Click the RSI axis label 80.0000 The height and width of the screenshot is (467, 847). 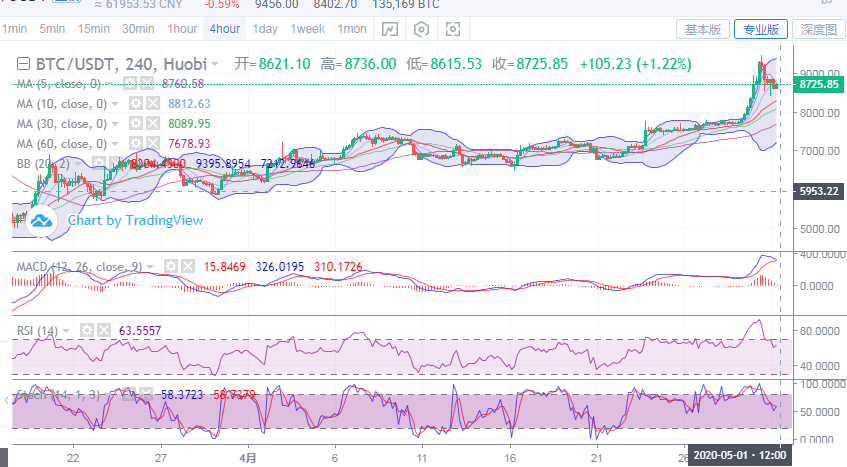[x=819, y=330]
